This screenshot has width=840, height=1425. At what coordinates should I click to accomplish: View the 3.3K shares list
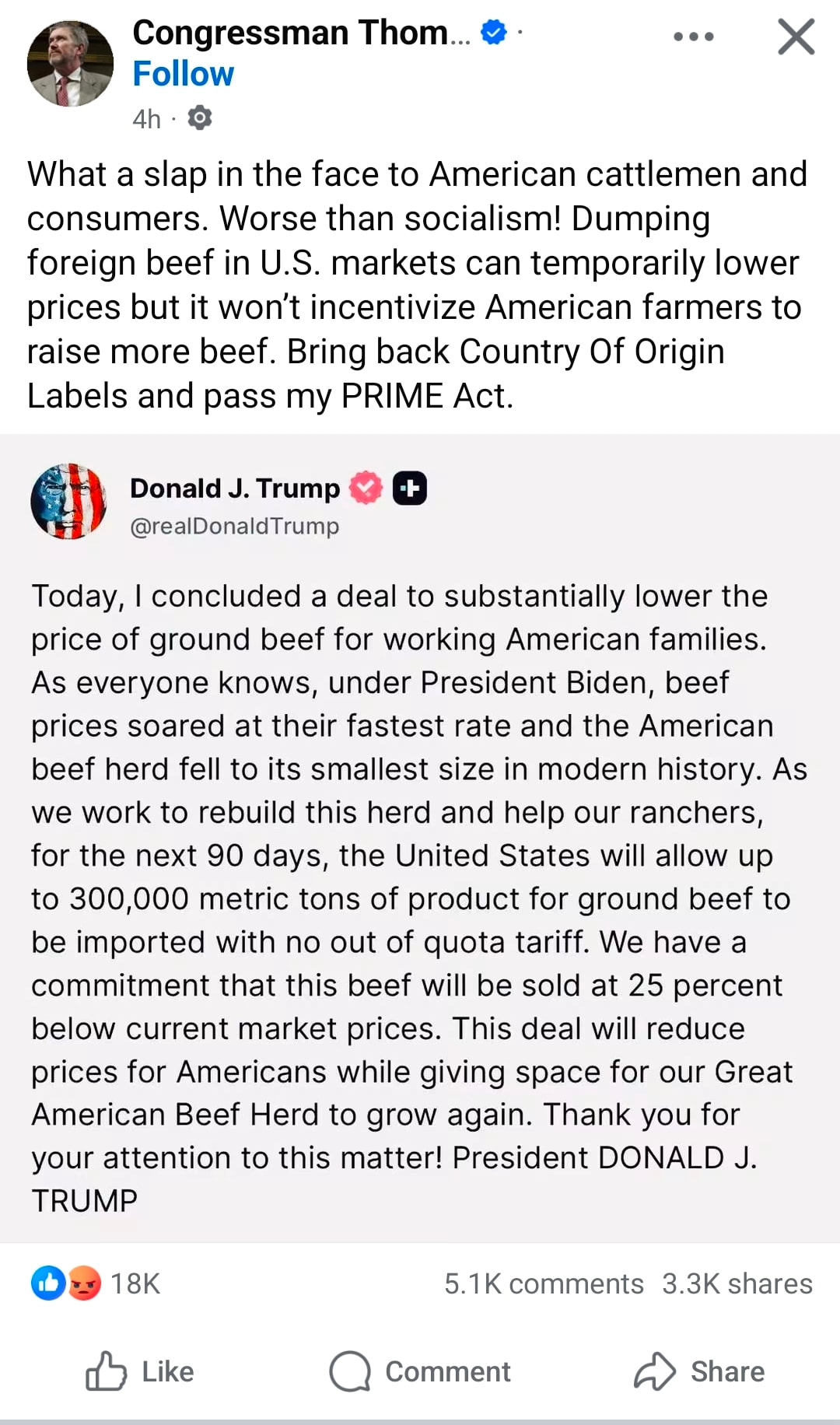click(x=737, y=1283)
